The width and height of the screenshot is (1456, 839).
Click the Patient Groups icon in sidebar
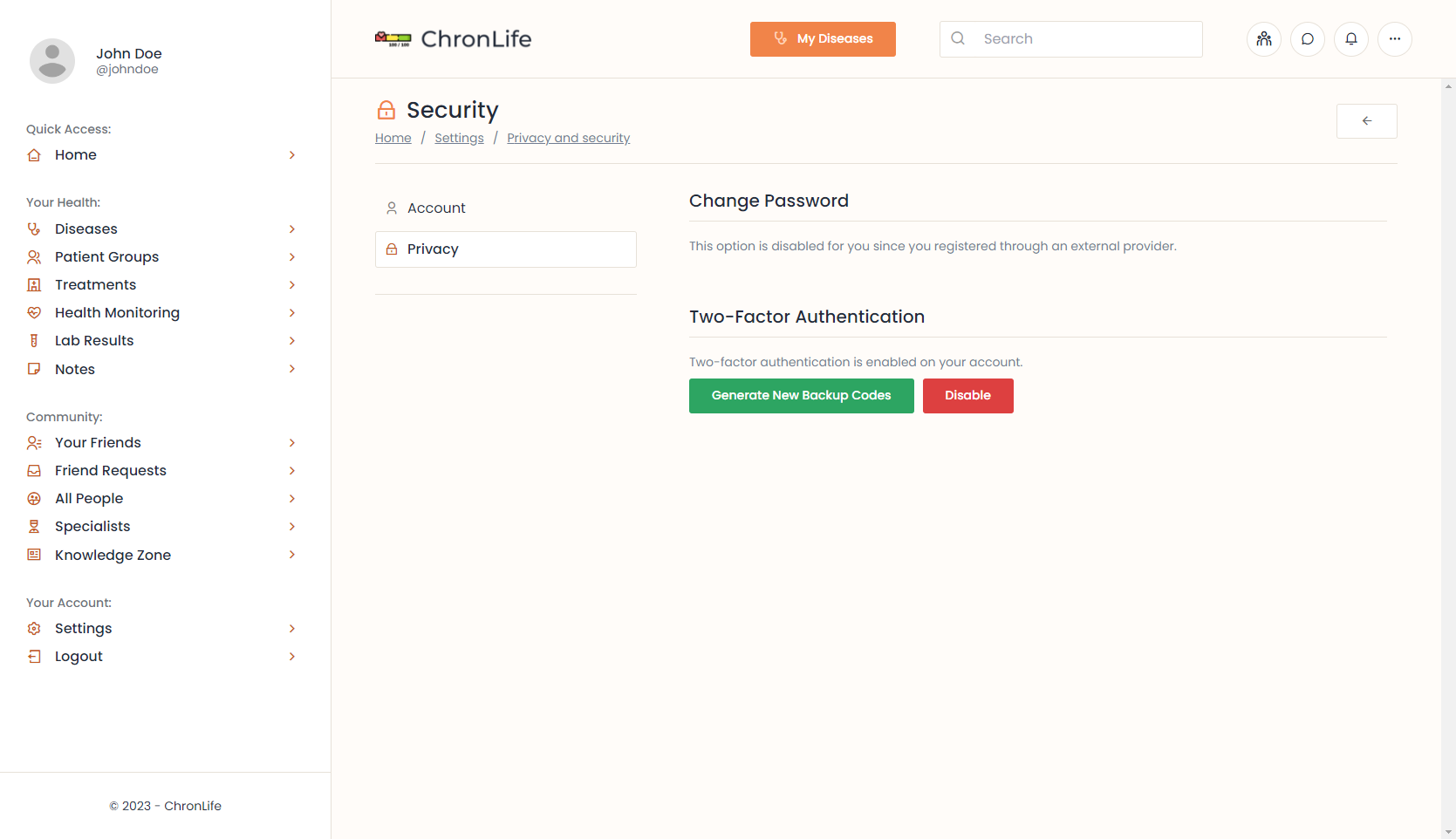(34, 257)
